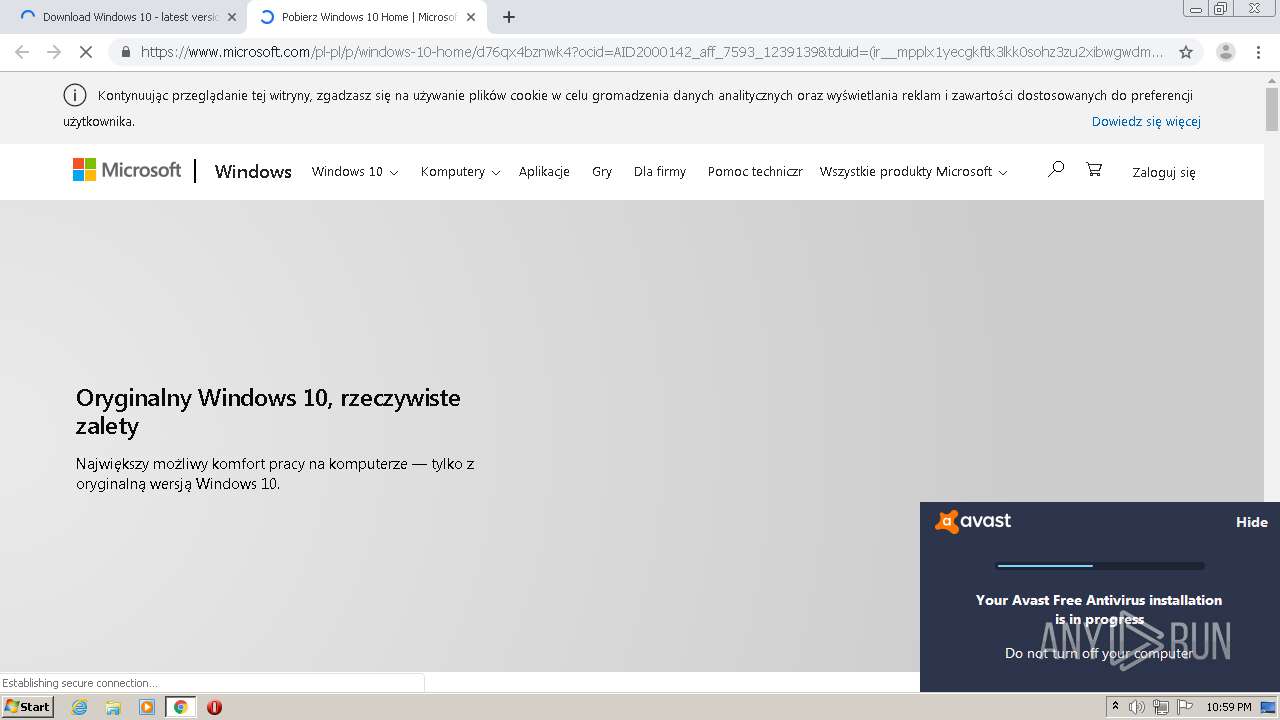Bookmark this page with the star
The height and width of the screenshot is (720, 1280).
[x=1186, y=52]
